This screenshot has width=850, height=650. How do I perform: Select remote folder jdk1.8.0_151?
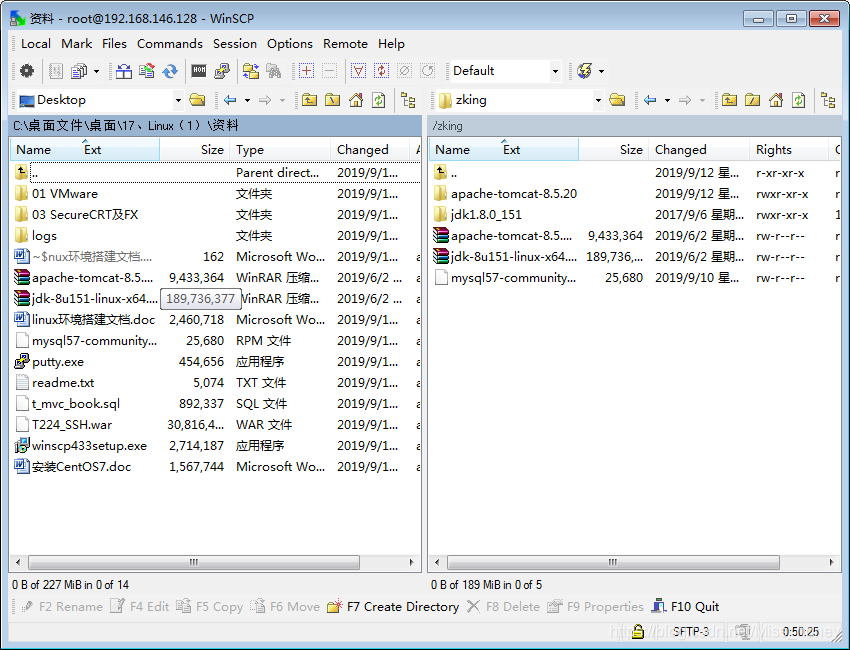point(486,215)
